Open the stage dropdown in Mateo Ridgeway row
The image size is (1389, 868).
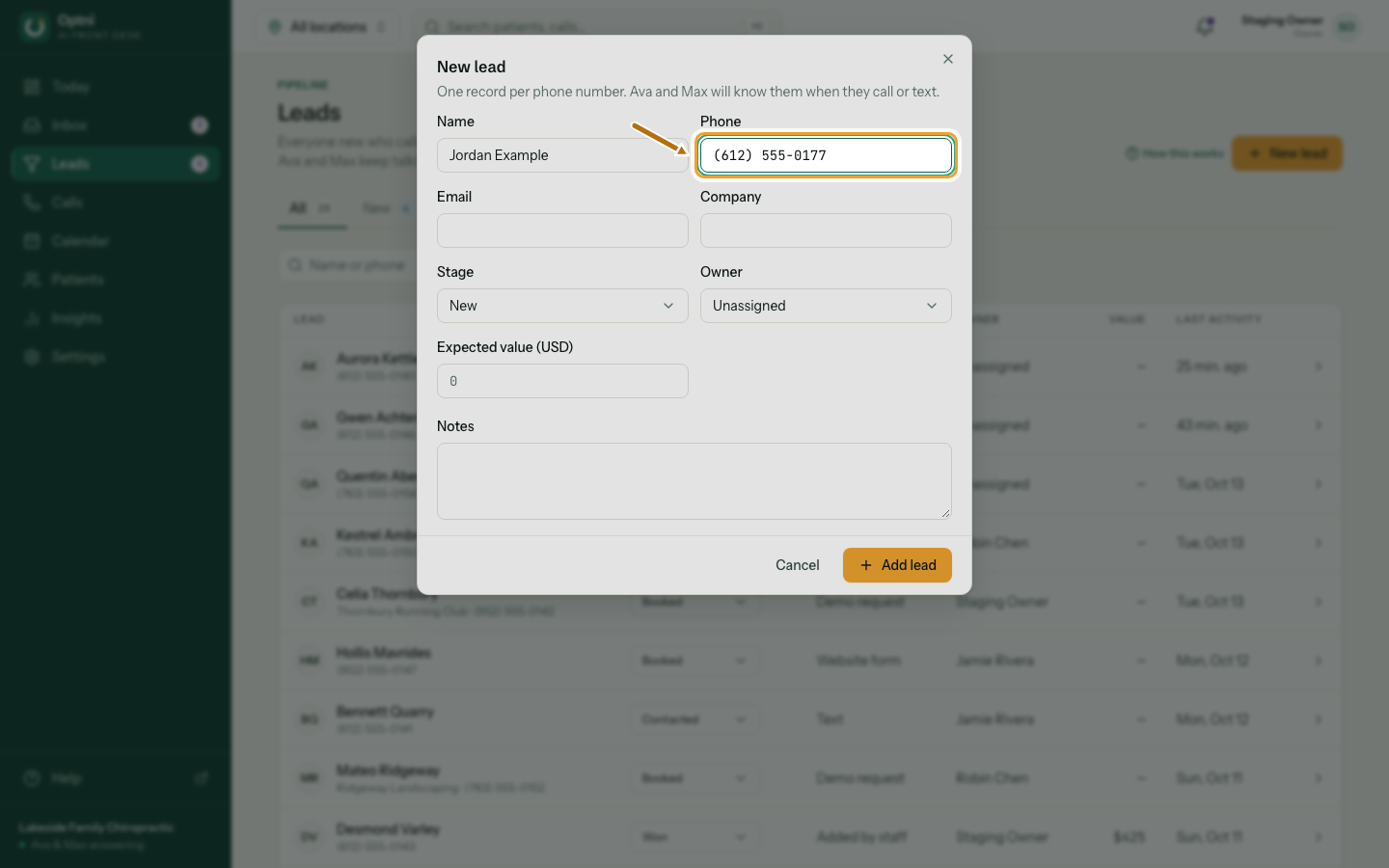[x=694, y=778]
